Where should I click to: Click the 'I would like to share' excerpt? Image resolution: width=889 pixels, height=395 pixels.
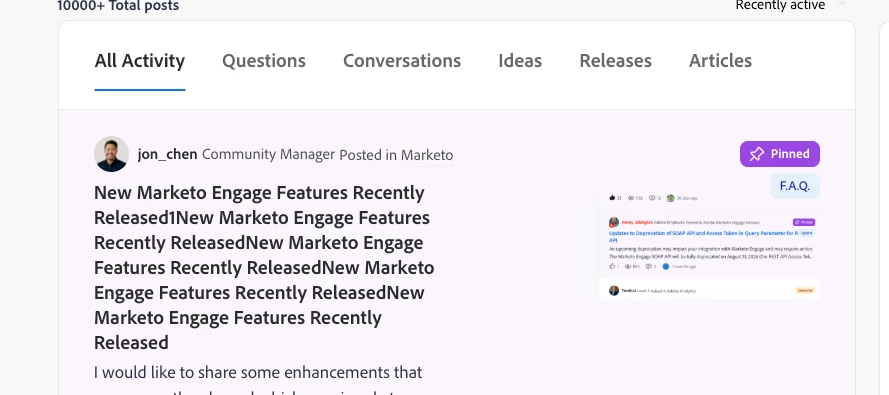coord(258,372)
